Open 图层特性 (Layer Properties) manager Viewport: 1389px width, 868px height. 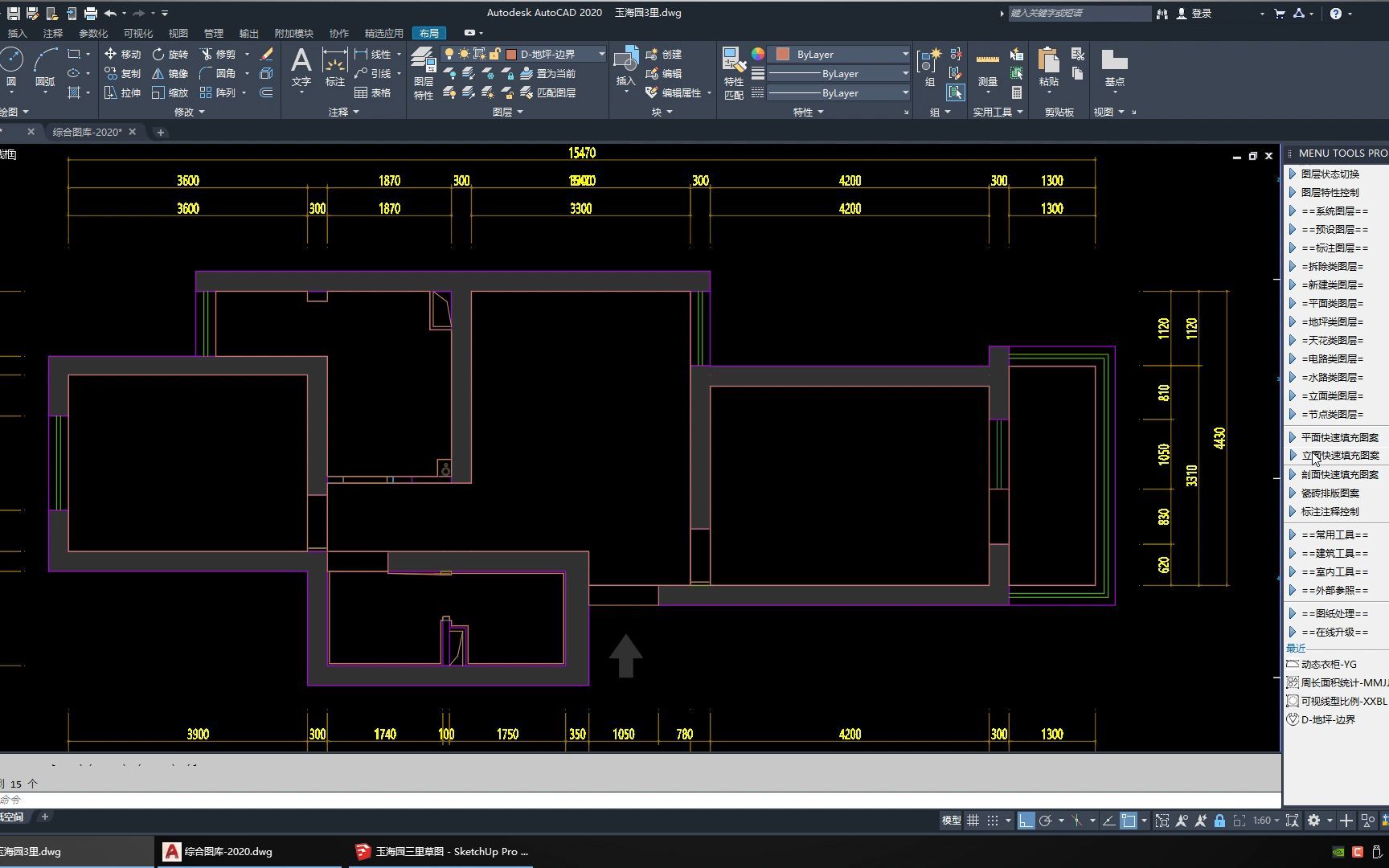click(x=423, y=73)
